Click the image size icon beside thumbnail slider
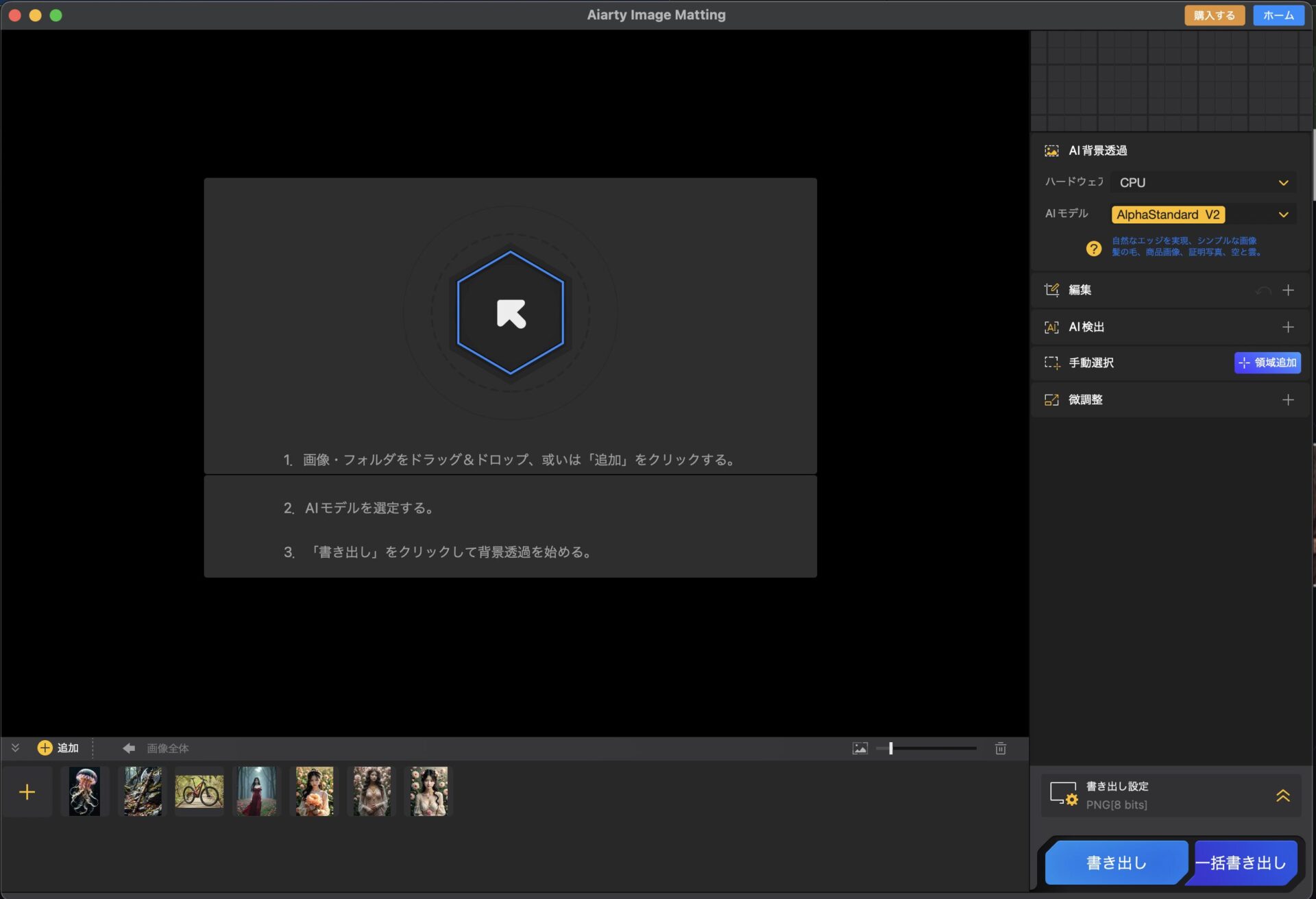This screenshot has height=899, width=1316. click(x=860, y=748)
